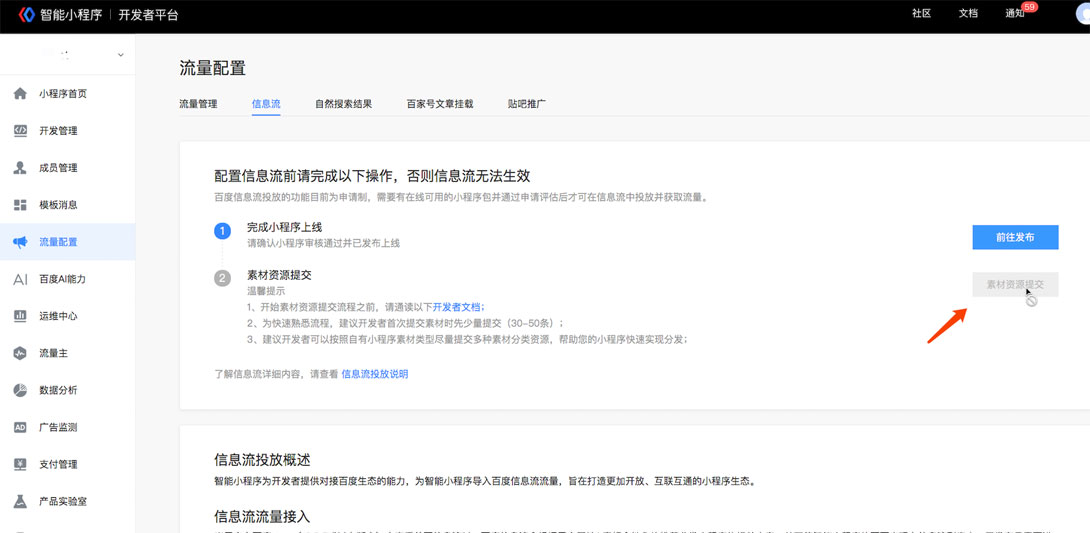Select the 百家号文章挂载 tab
This screenshot has height=533, width=1090.
pos(439,104)
